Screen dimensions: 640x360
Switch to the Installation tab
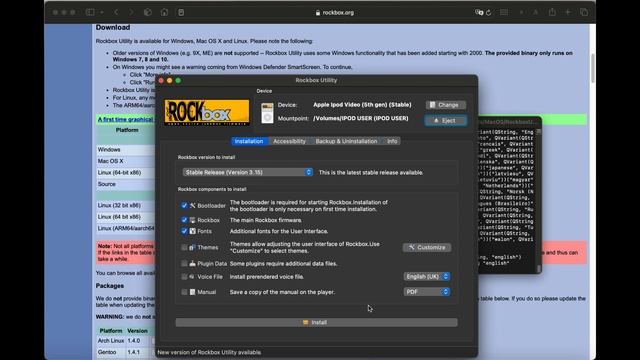(x=249, y=141)
